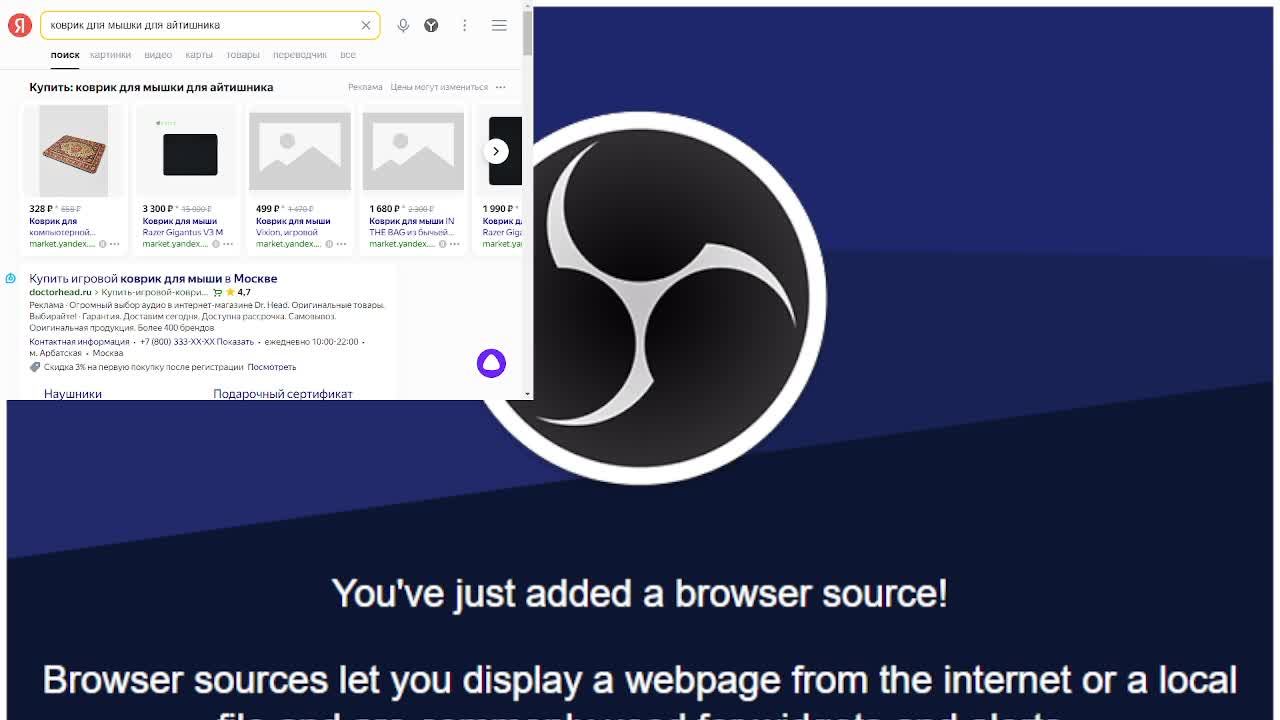Visit the doctorhead.ru domain link
The image size is (1280, 720).
[60, 292]
